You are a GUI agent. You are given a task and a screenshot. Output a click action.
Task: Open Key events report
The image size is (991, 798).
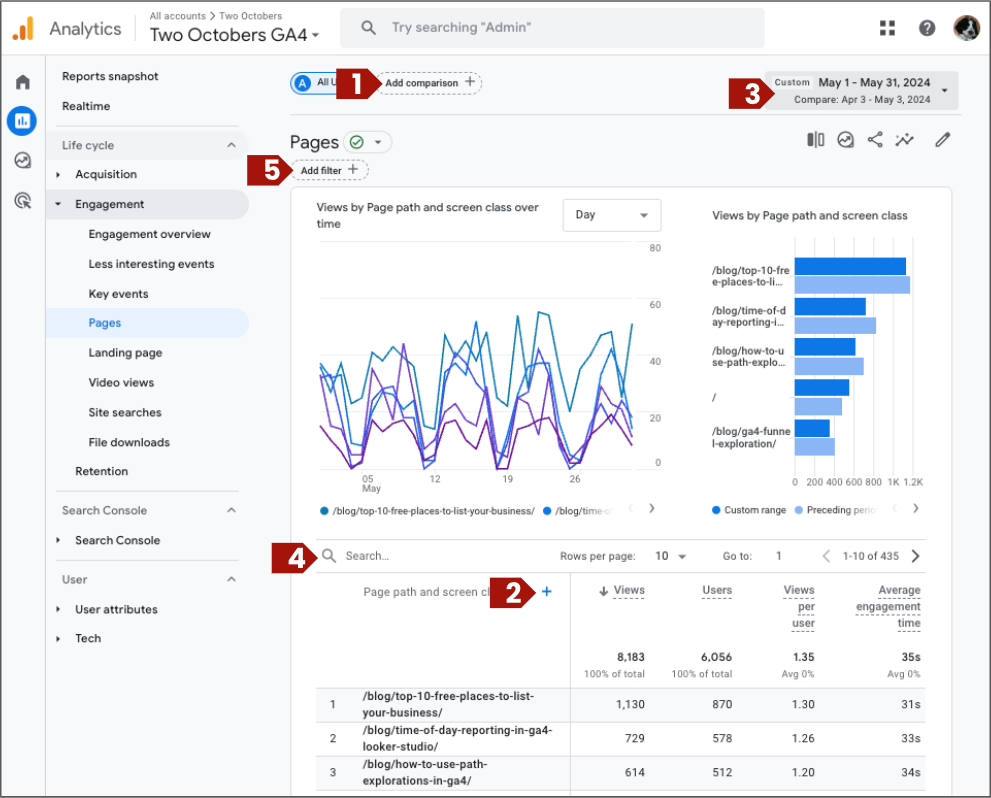point(118,294)
